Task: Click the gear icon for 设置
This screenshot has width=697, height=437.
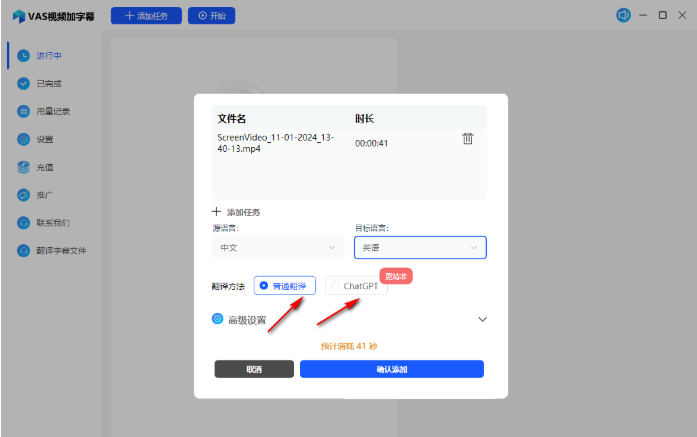Action: 24,139
